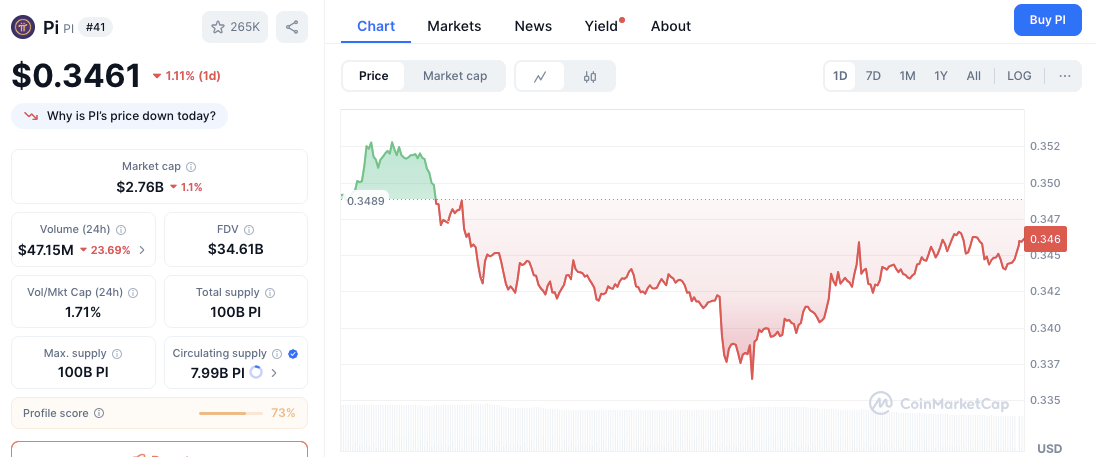Screen dimensions: 1096x457
Task: Switch to the Yield tab
Action: click(x=601, y=26)
